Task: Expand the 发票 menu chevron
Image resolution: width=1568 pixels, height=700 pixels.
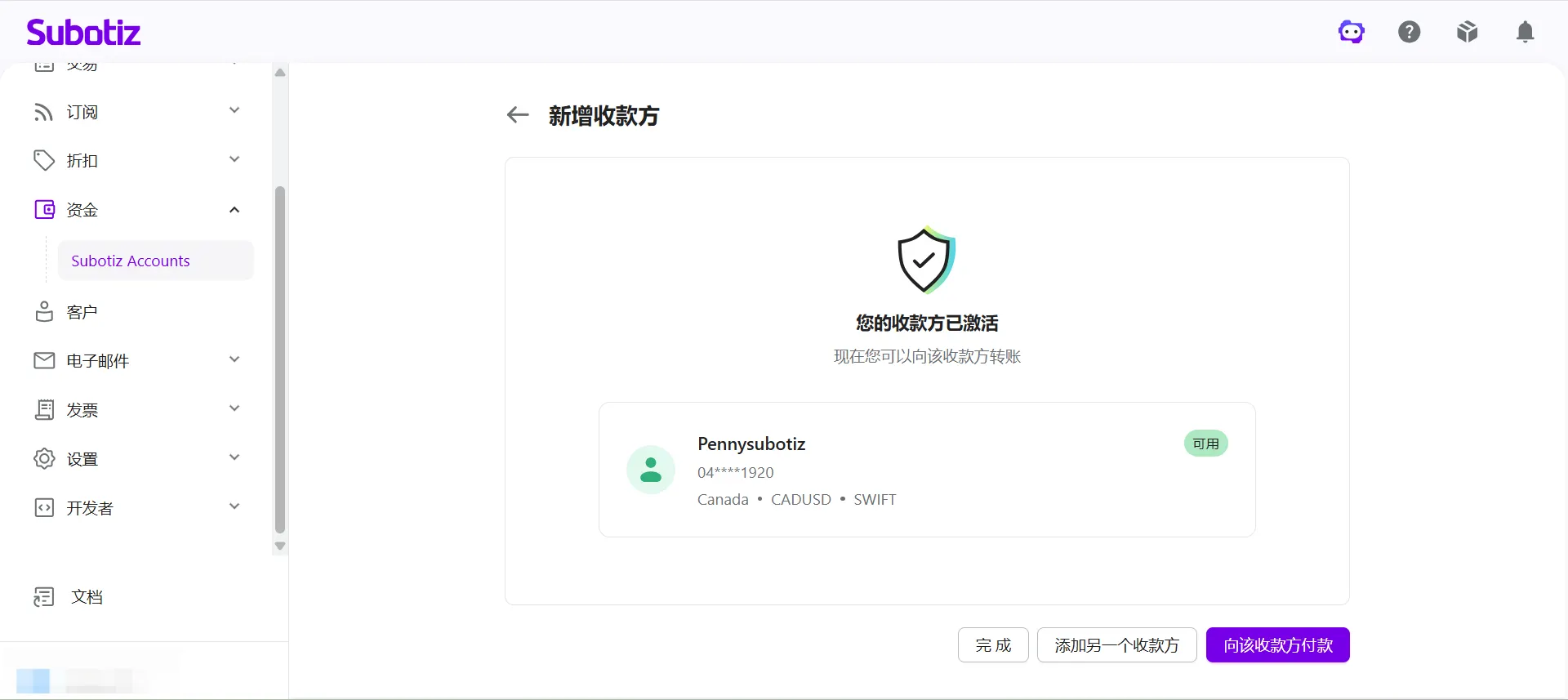Action: [x=234, y=409]
